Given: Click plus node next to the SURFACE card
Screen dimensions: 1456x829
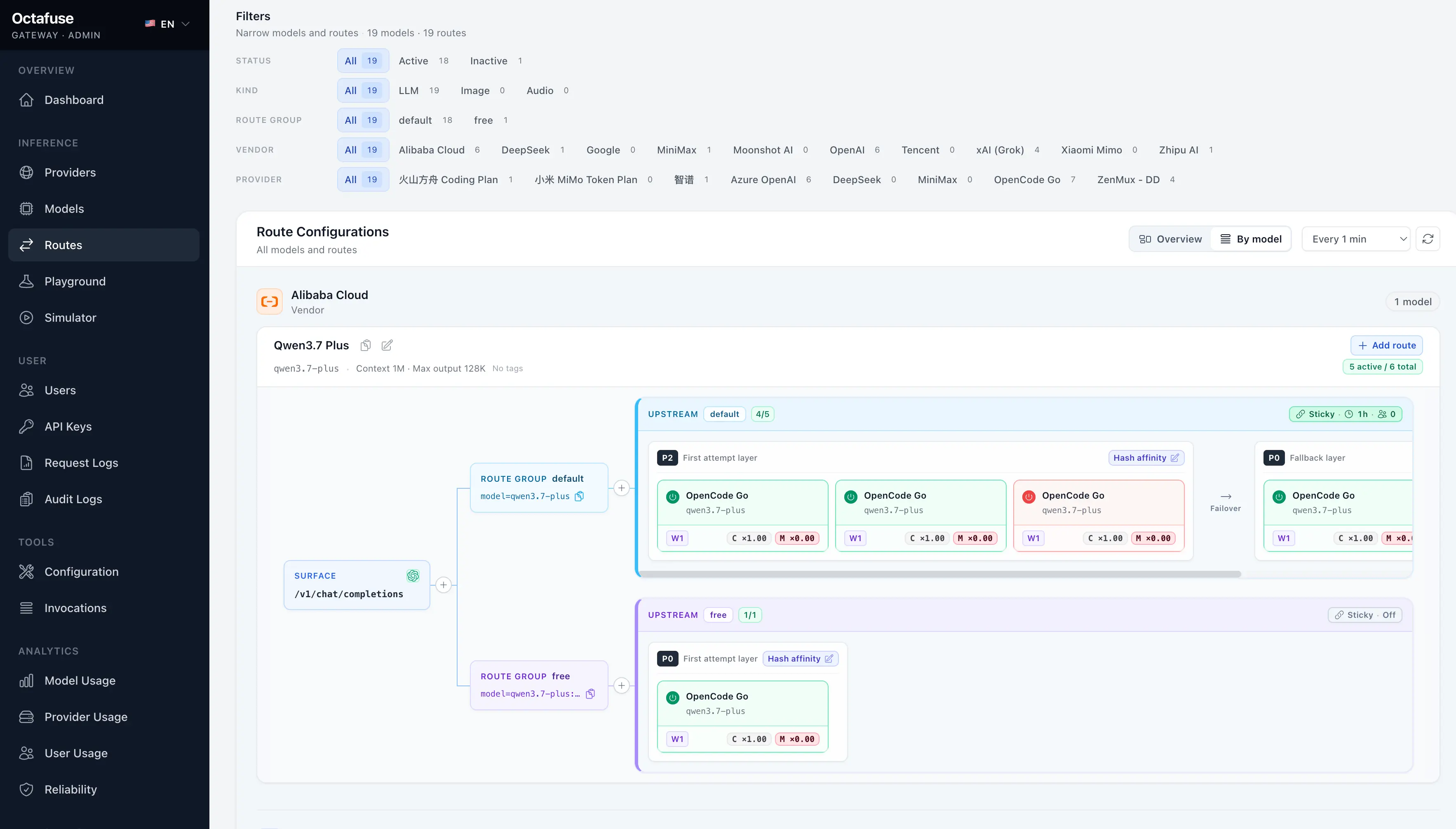Looking at the screenshot, I should click(443, 585).
